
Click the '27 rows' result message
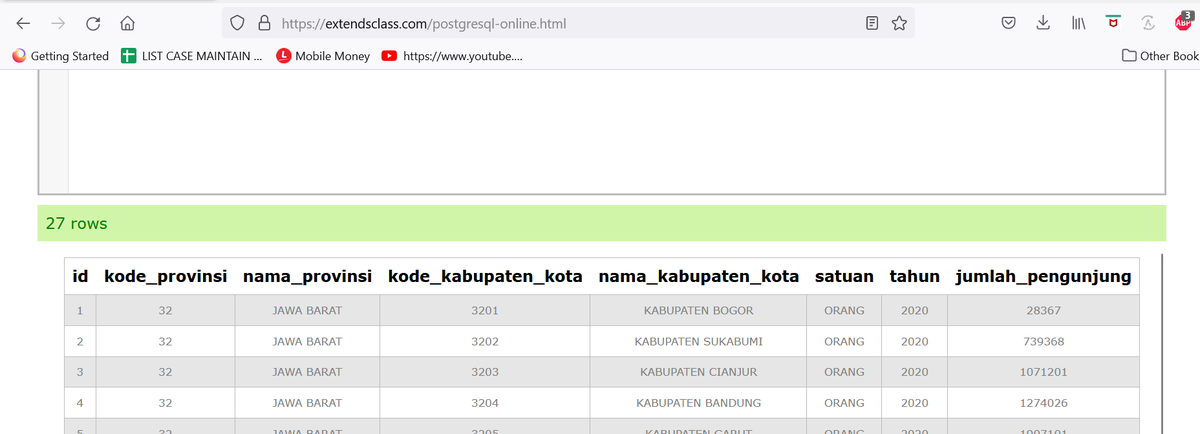coord(77,223)
